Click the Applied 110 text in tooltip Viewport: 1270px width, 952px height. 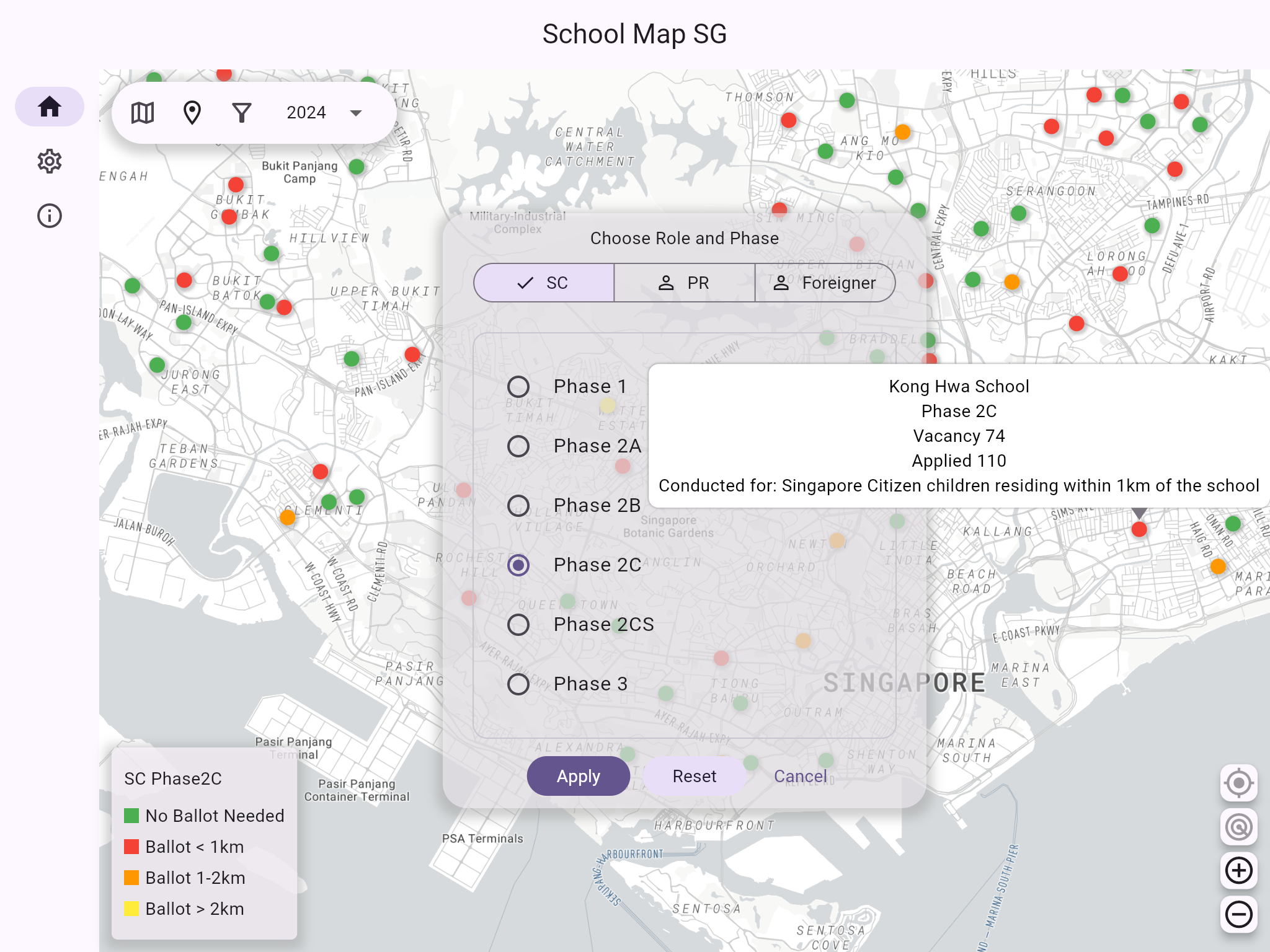click(959, 461)
